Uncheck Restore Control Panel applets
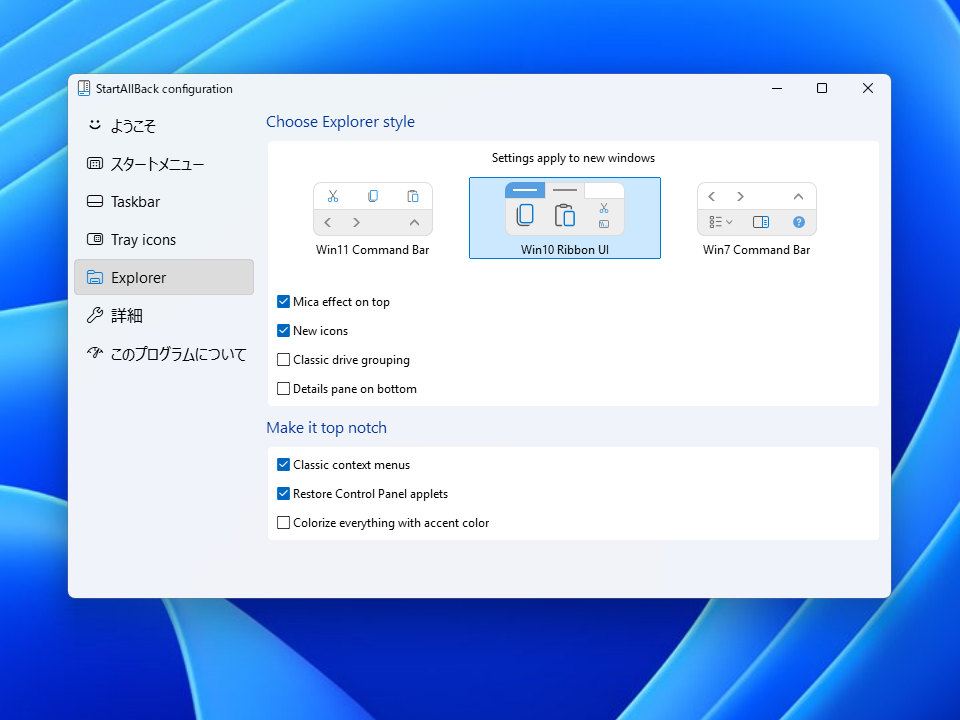Image resolution: width=960 pixels, height=720 pixels. click(283, 493)
